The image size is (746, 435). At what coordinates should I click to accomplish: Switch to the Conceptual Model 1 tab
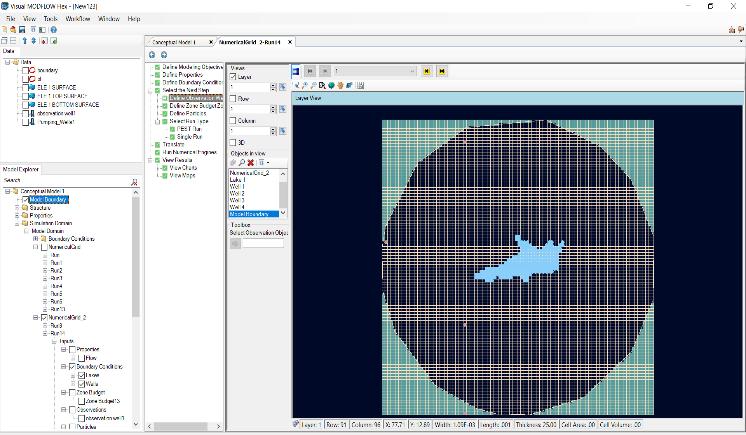click(x=174, y=42)
